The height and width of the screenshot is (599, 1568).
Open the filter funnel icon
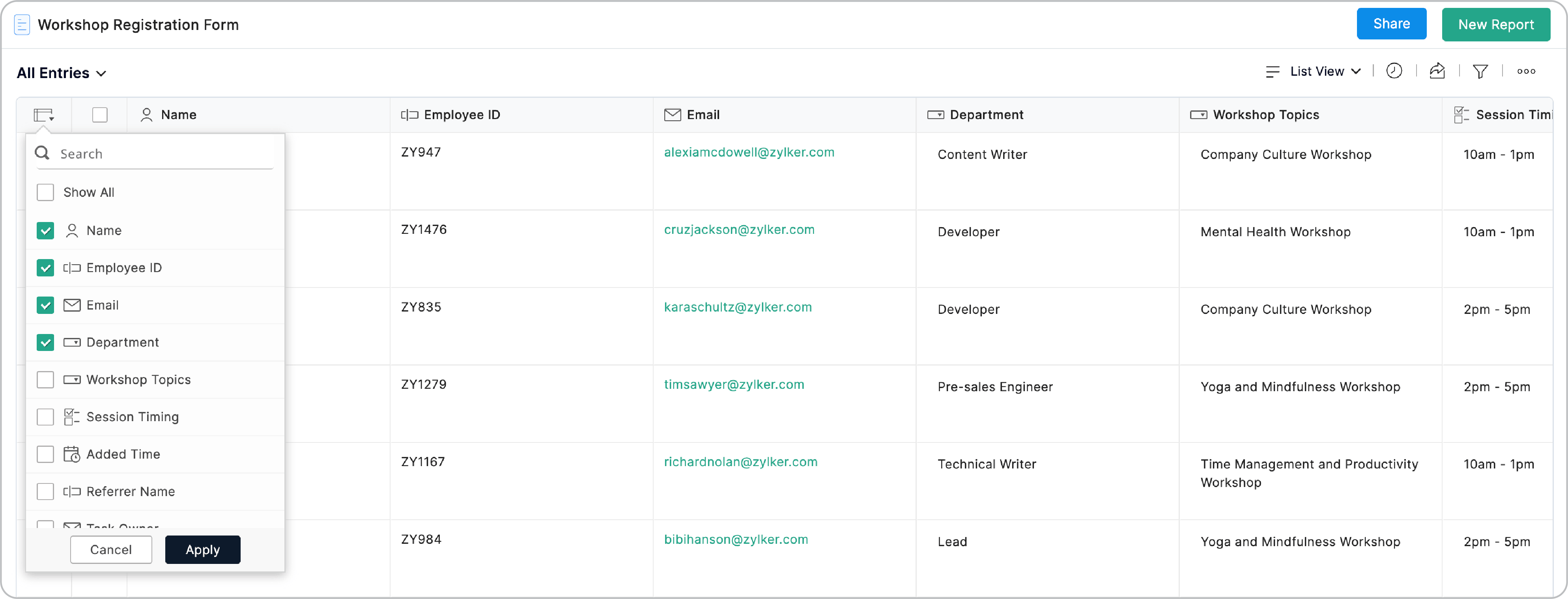1480,72
